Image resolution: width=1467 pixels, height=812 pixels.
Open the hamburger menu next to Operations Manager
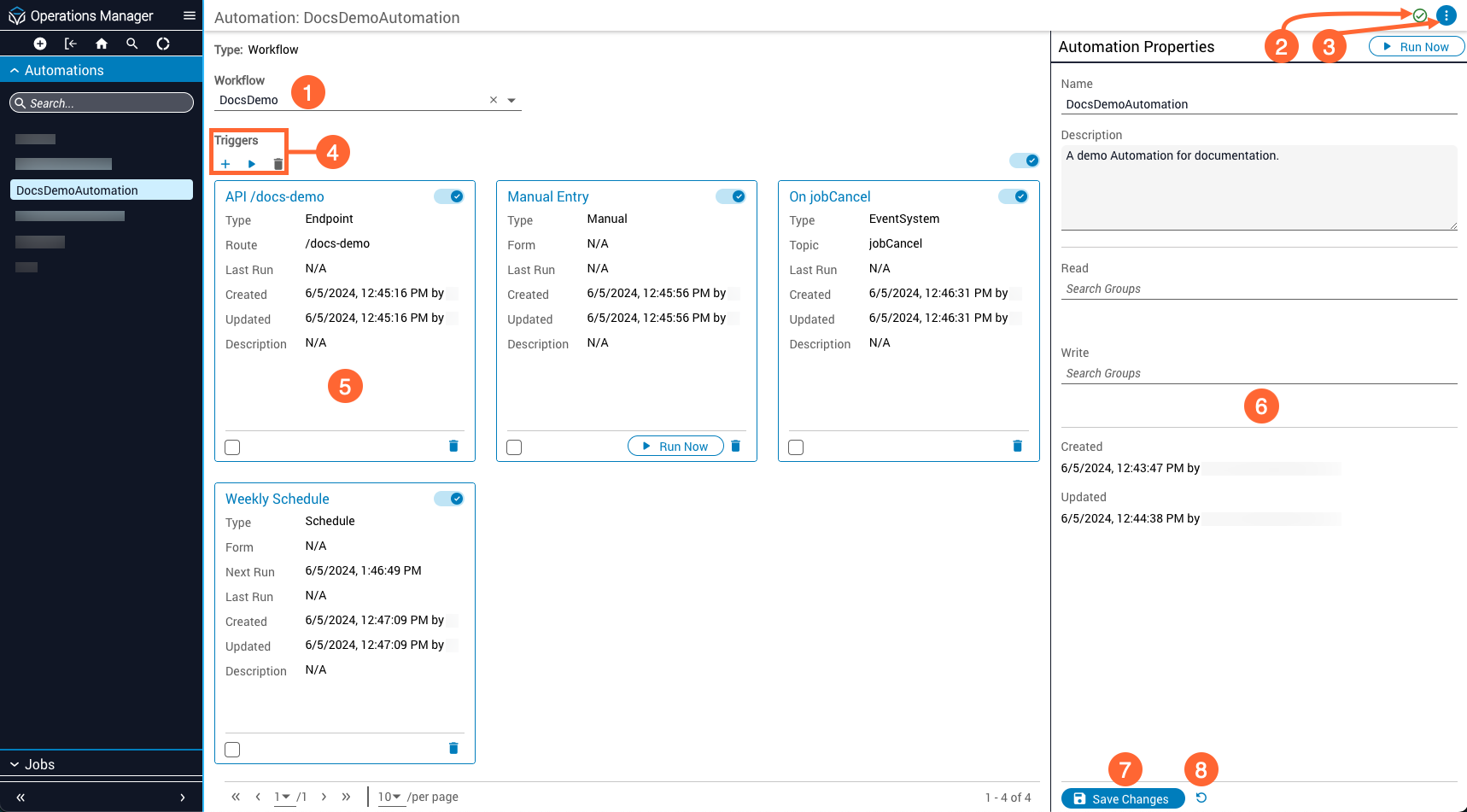pyautogui.click(x=190, y=15)
